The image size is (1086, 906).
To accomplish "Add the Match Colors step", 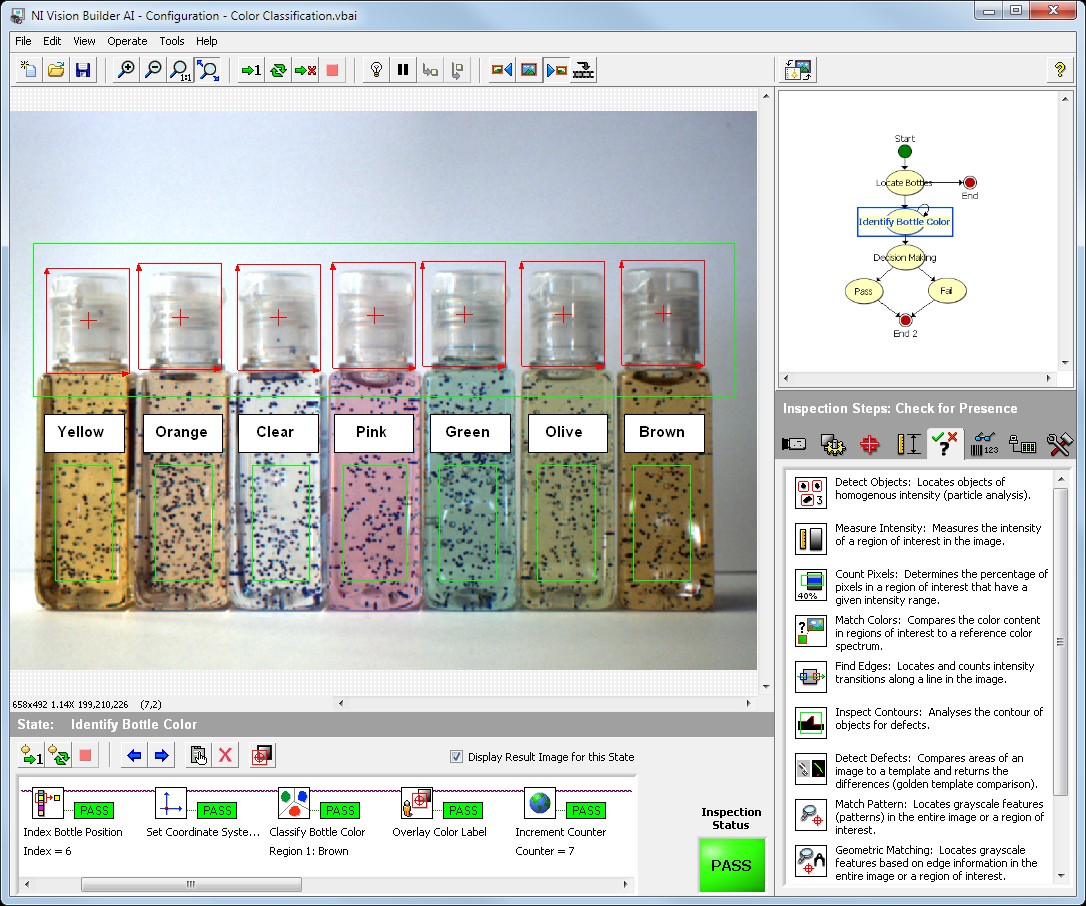I will click(x=921, y=632).
